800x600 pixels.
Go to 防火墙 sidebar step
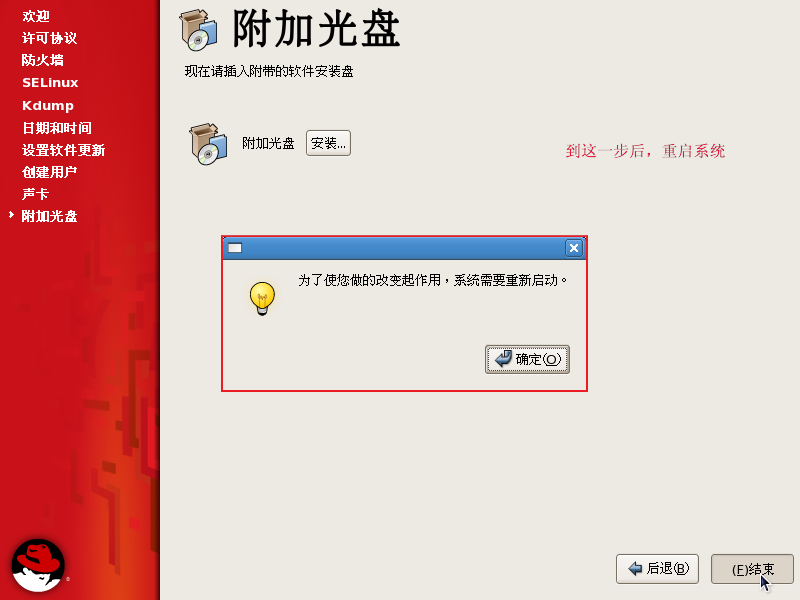[43, 60]
